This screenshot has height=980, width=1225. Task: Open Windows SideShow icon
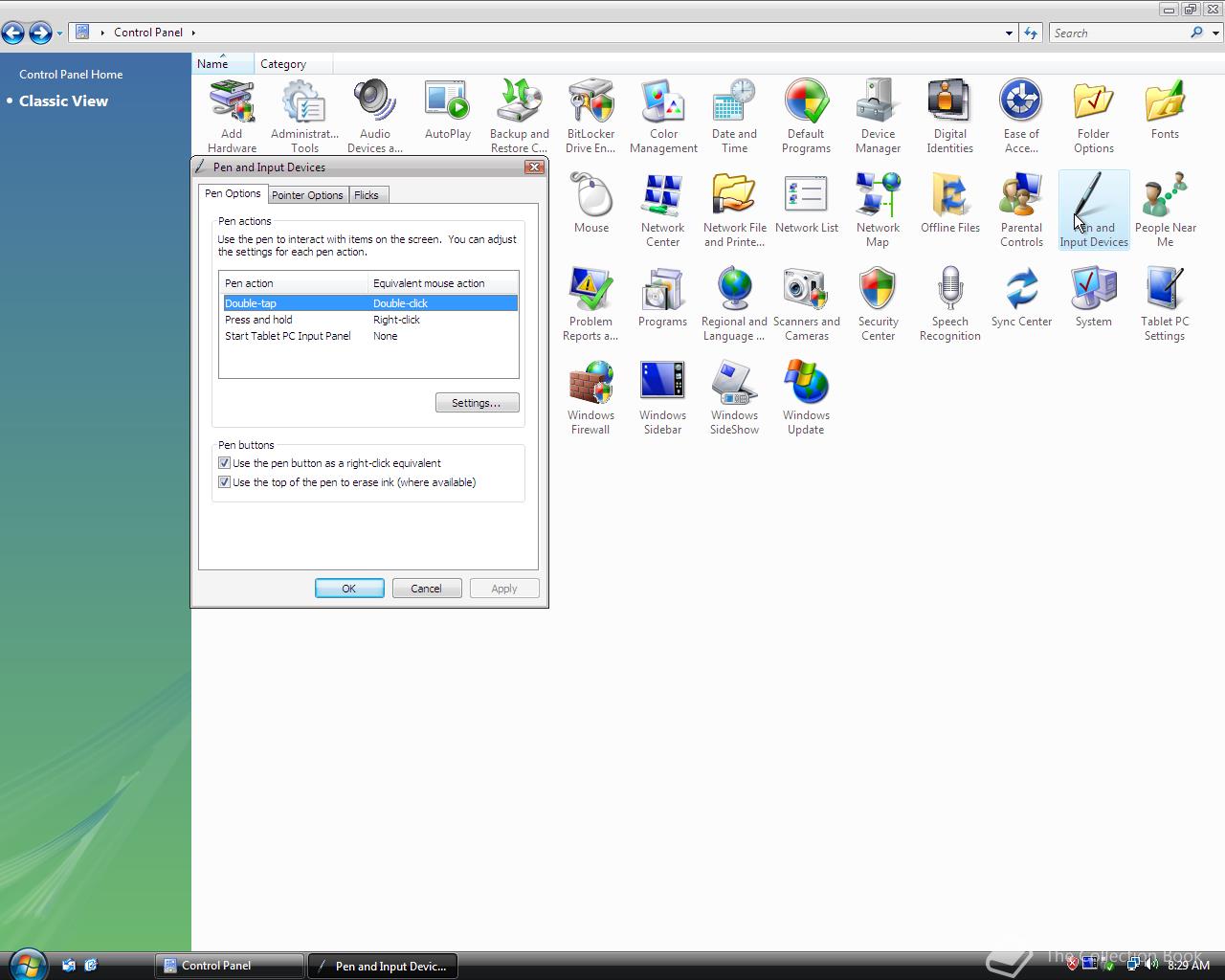(x=734, y=398)
